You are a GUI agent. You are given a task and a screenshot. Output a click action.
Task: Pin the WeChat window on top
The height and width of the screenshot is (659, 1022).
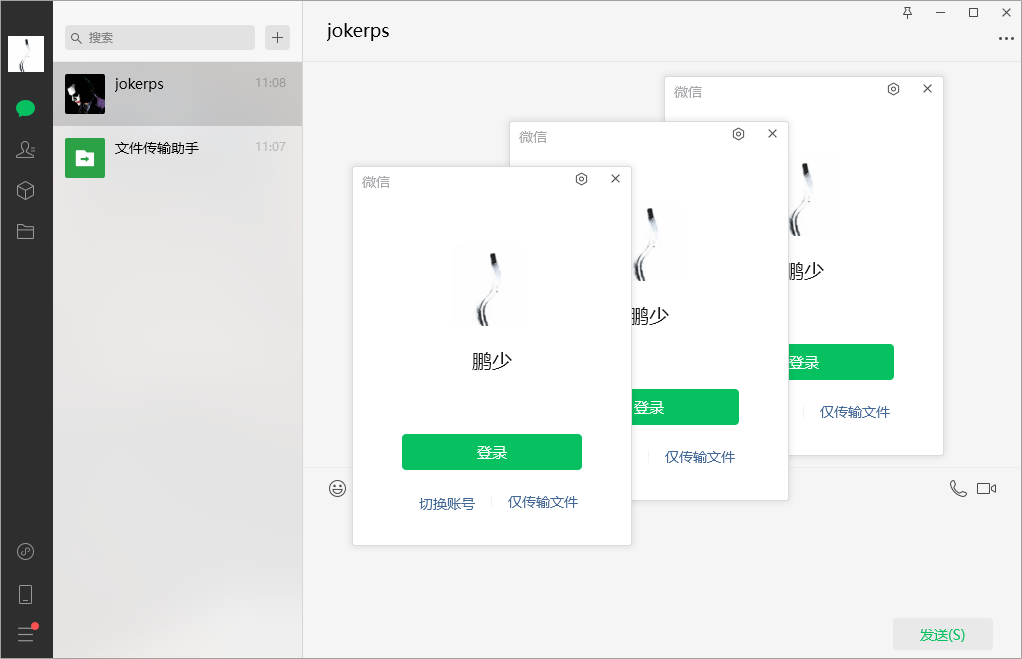(907, 12)
